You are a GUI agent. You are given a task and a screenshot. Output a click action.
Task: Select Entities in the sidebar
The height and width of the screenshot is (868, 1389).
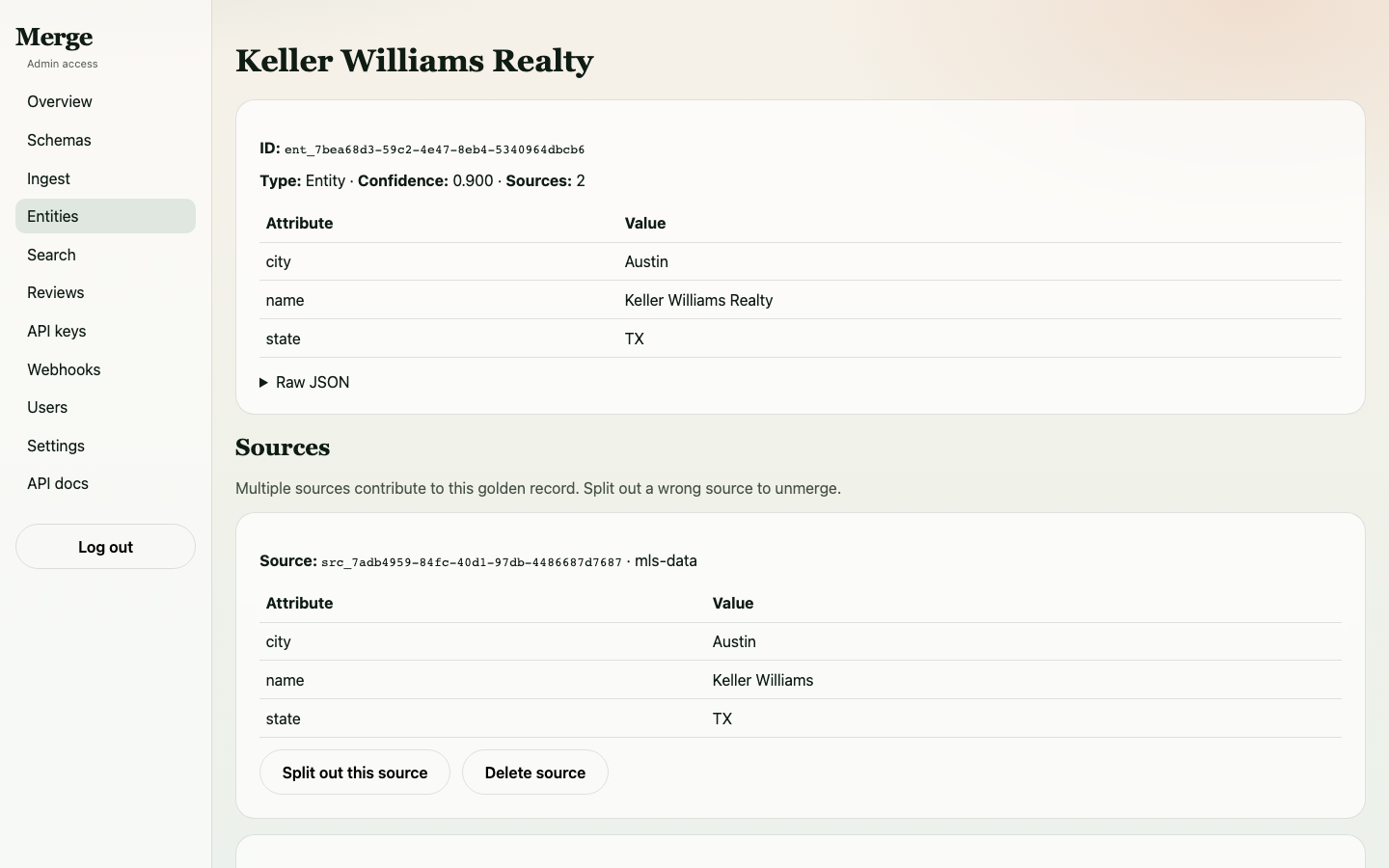(x=105, y=216)
